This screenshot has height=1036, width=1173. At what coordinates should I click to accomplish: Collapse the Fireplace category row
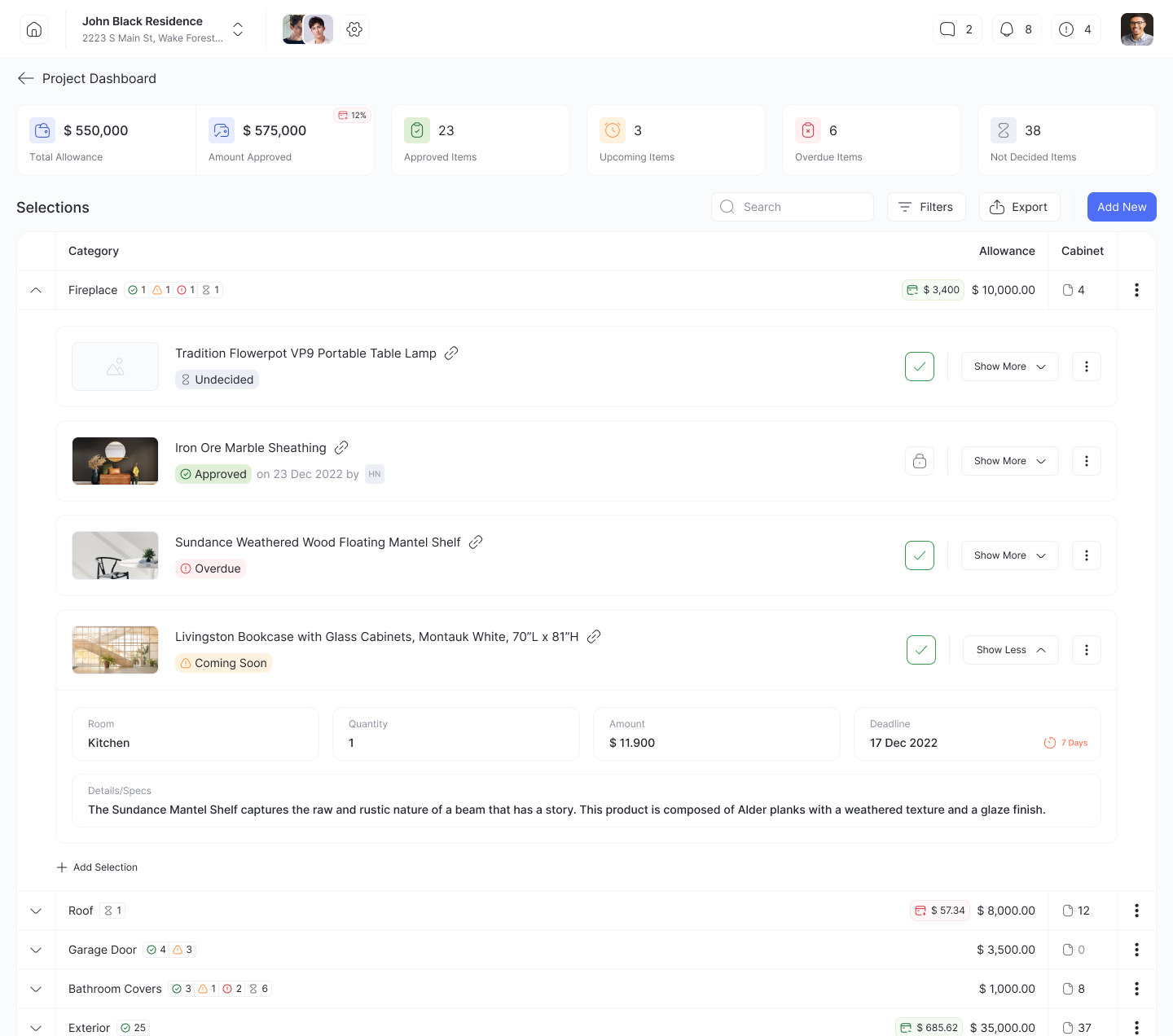pos(35,290)
